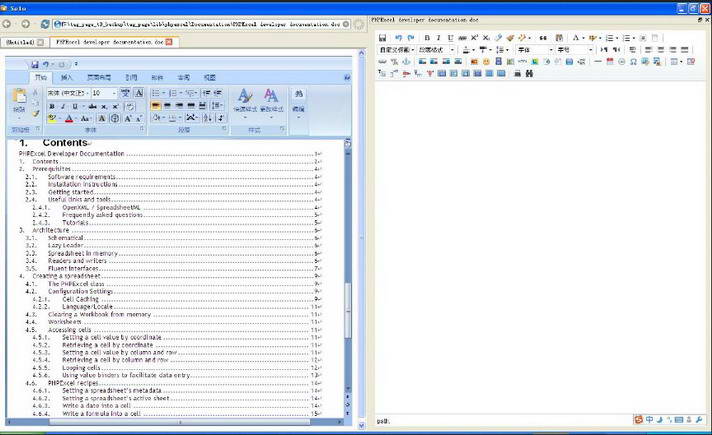Viewport: 712px width, 435px height.
Task: Click the save disk icon in right editor toolbar
Action: tap(382, 38)
